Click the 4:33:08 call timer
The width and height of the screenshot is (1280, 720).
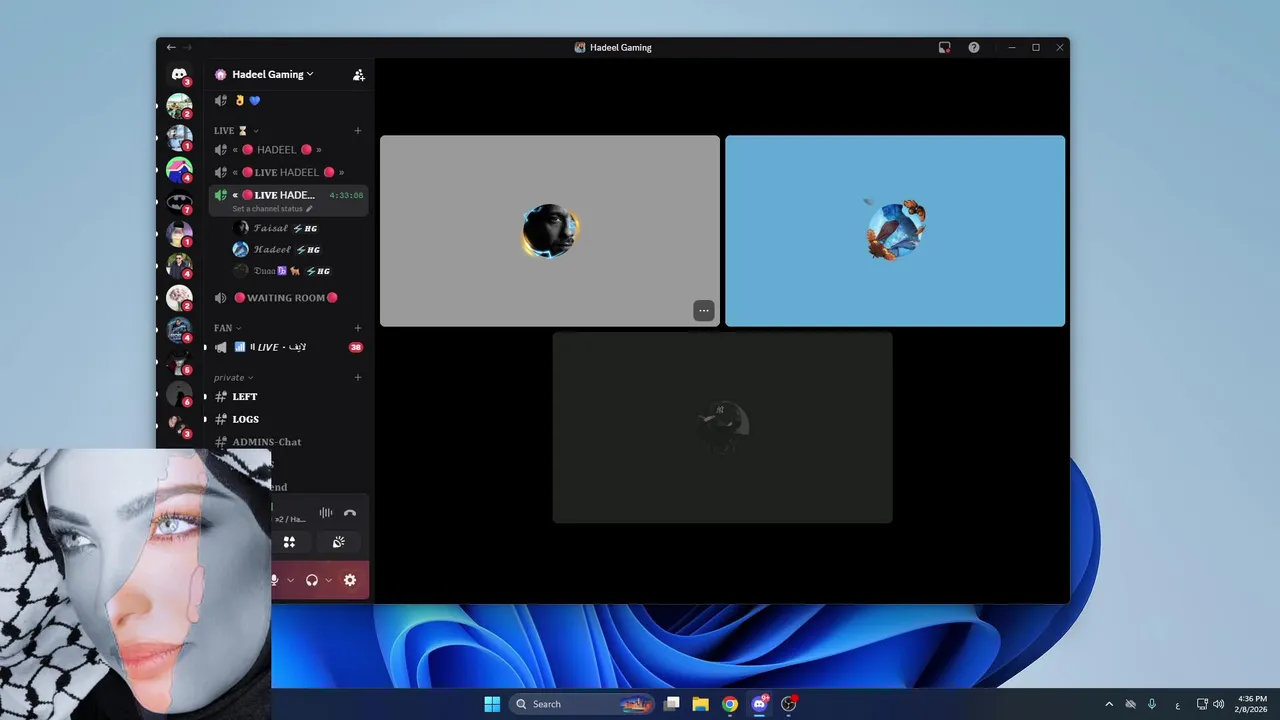tap(346, 196)
